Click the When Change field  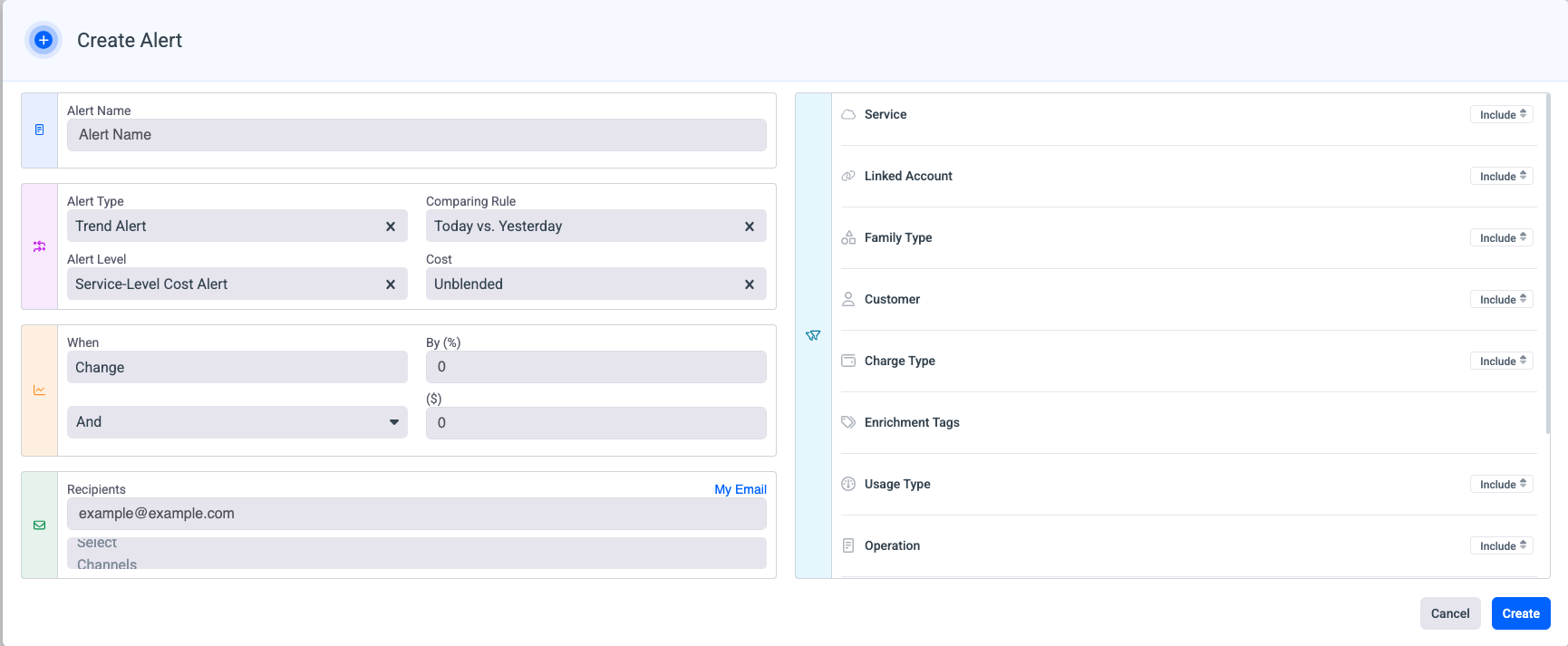coord(237,367)
